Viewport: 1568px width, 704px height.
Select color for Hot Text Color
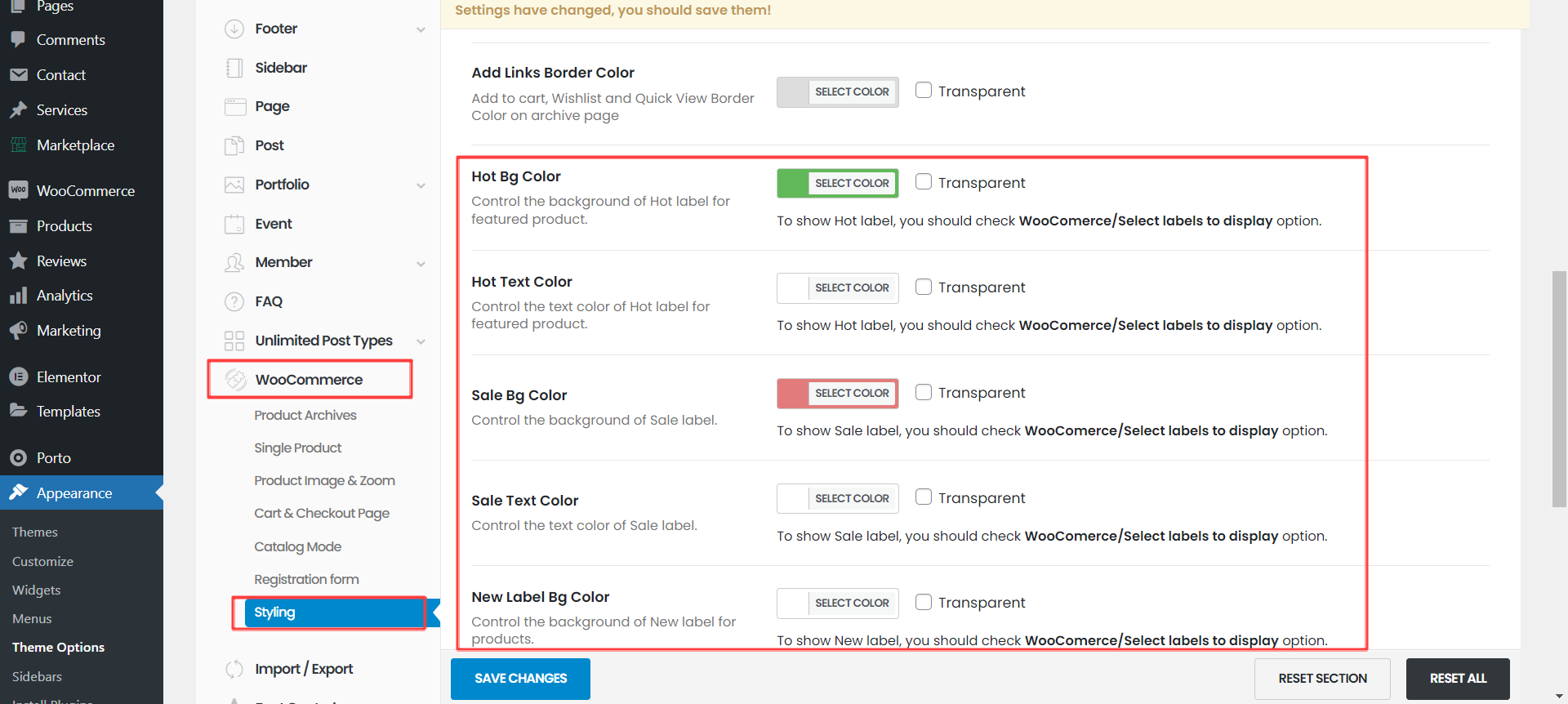(837, 287)
